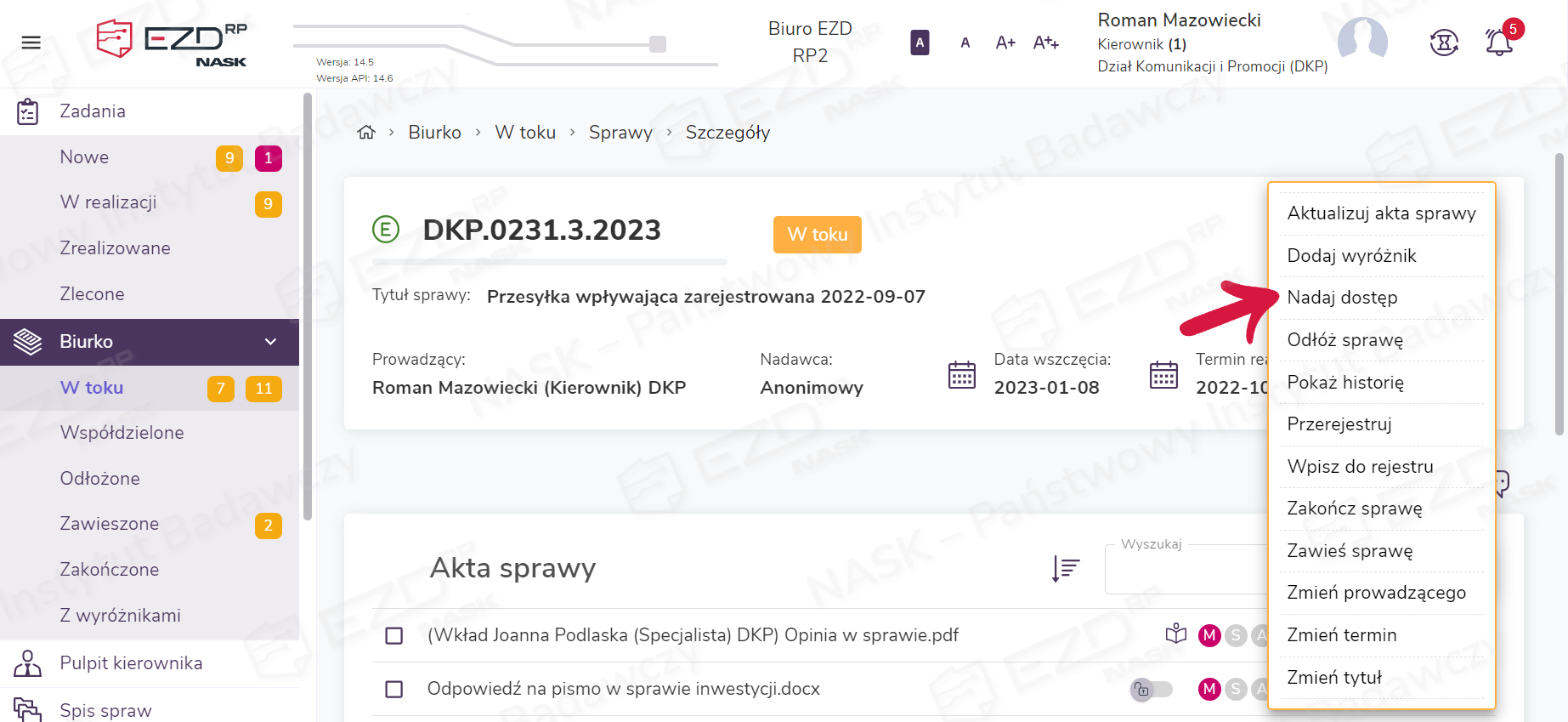Open the hamburger navigation menu
This screenshot has width=1568, height=722.
click(31, 43)
